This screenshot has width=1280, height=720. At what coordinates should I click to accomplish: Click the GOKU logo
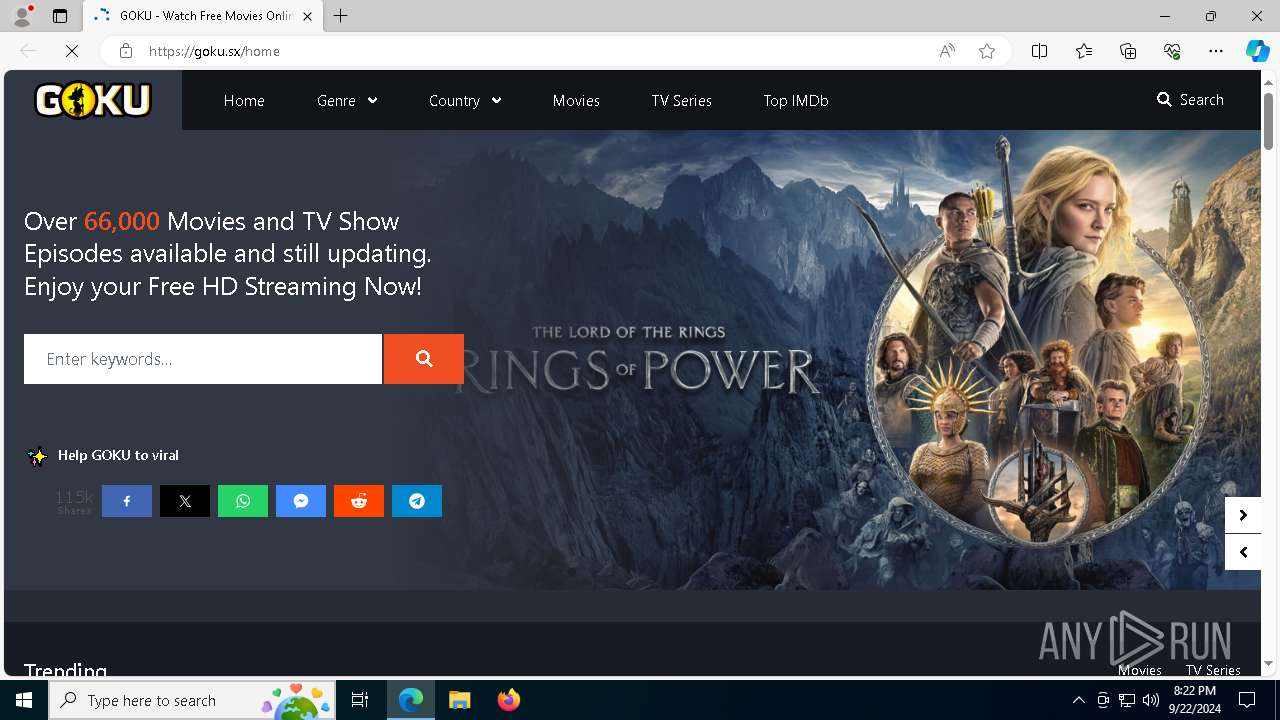[x=93, y=100]
